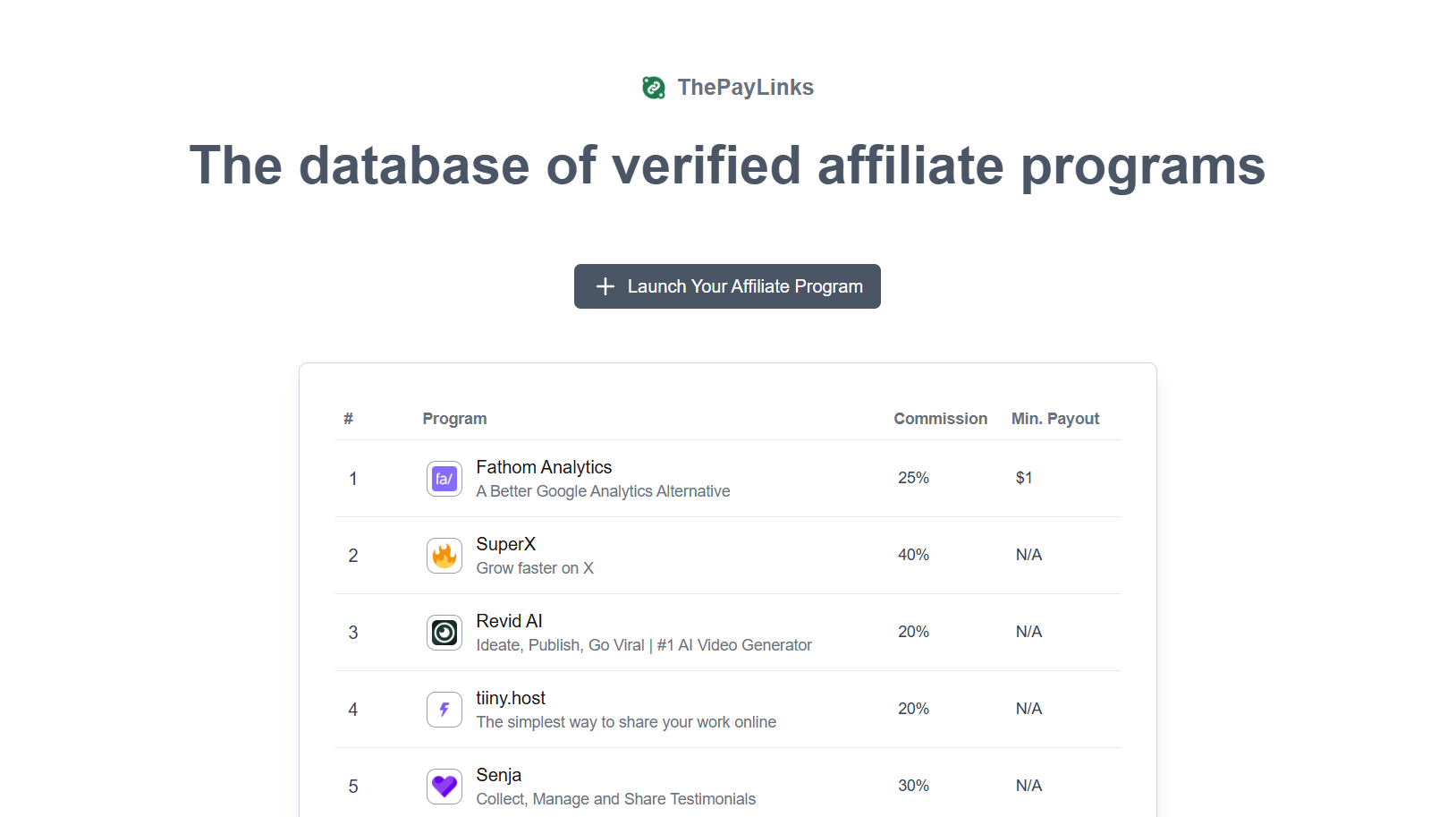Sort by the Min. Payout column header
The image size is (1456, 817).
pyautogui.click(x=1055, y=418)
